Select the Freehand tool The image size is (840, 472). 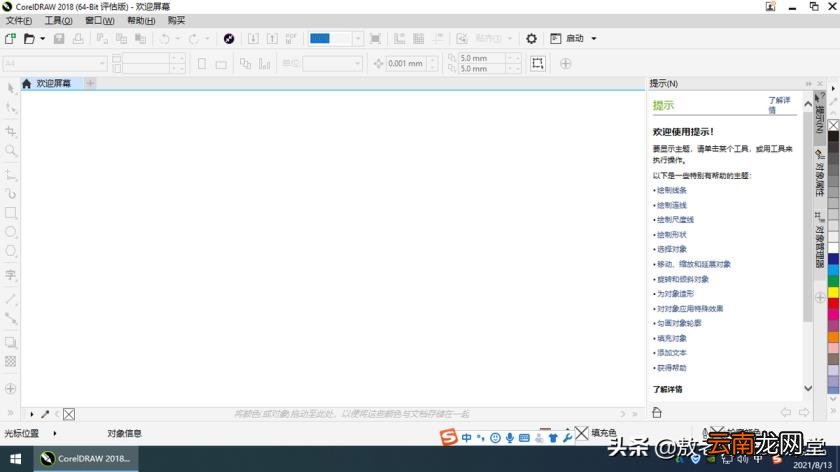[11, 175]
